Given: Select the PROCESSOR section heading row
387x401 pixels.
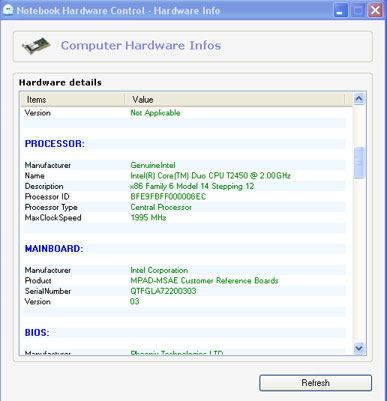Looking at the screenshot, I should pyautogui.click(x=184, y=144).
